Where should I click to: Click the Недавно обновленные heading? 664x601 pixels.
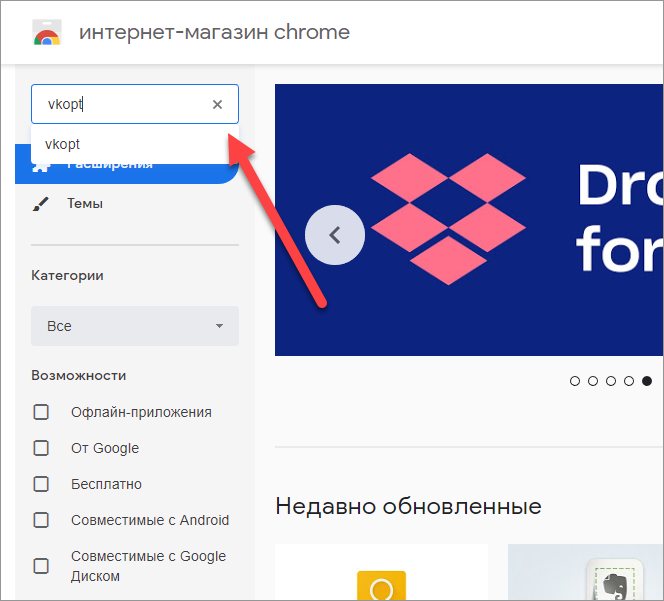pyautogui.click(x=408, y=506)
